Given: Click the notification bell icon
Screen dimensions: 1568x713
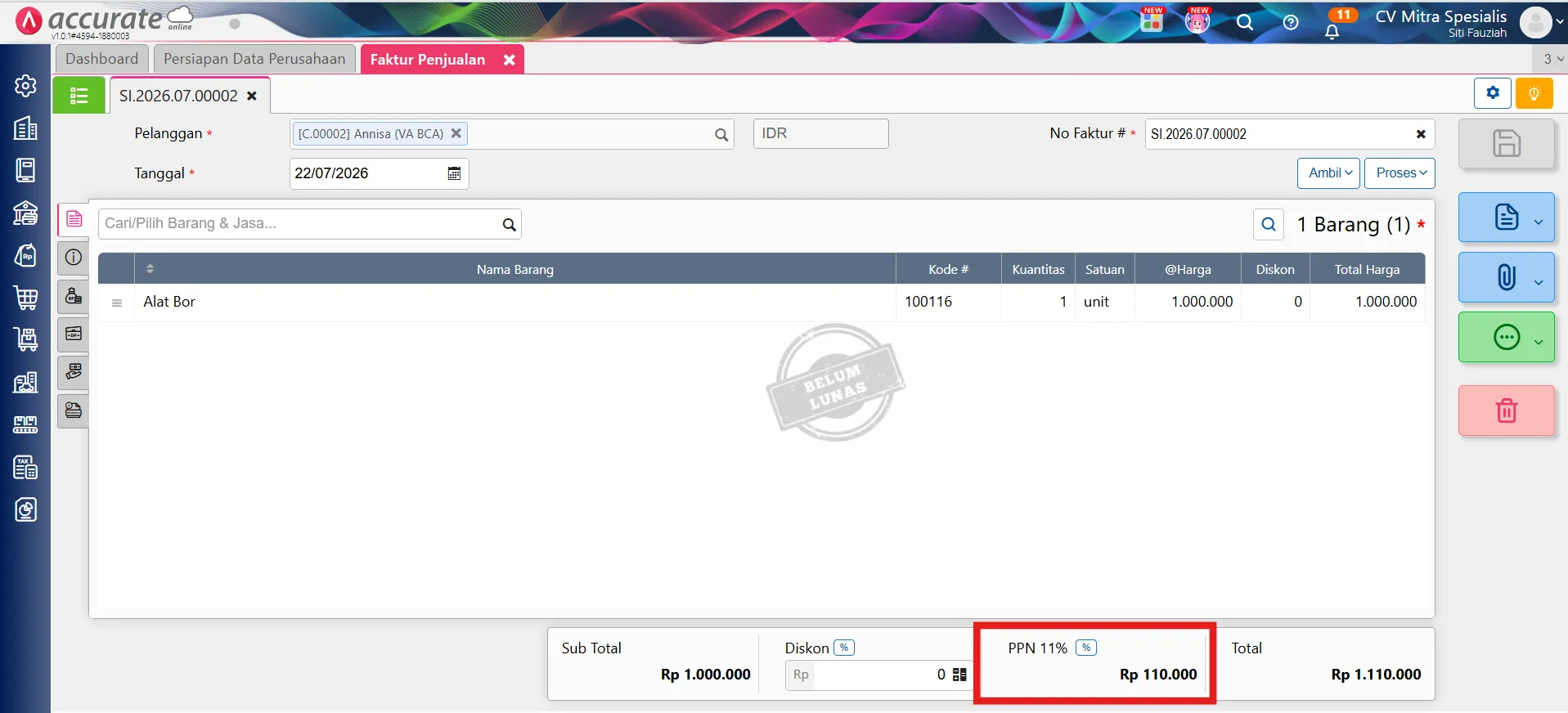Looking at the screenshot, I should coord(1332,32).
